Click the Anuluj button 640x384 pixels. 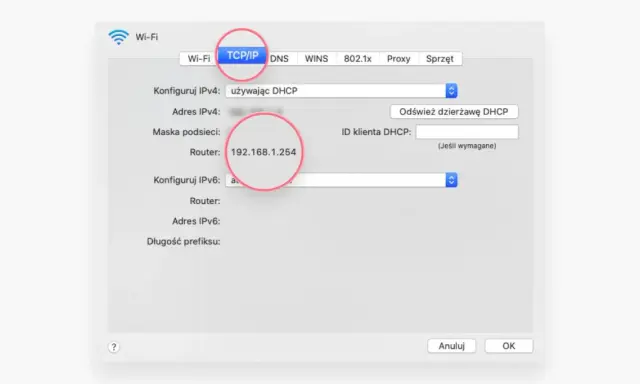coord(451,346)
